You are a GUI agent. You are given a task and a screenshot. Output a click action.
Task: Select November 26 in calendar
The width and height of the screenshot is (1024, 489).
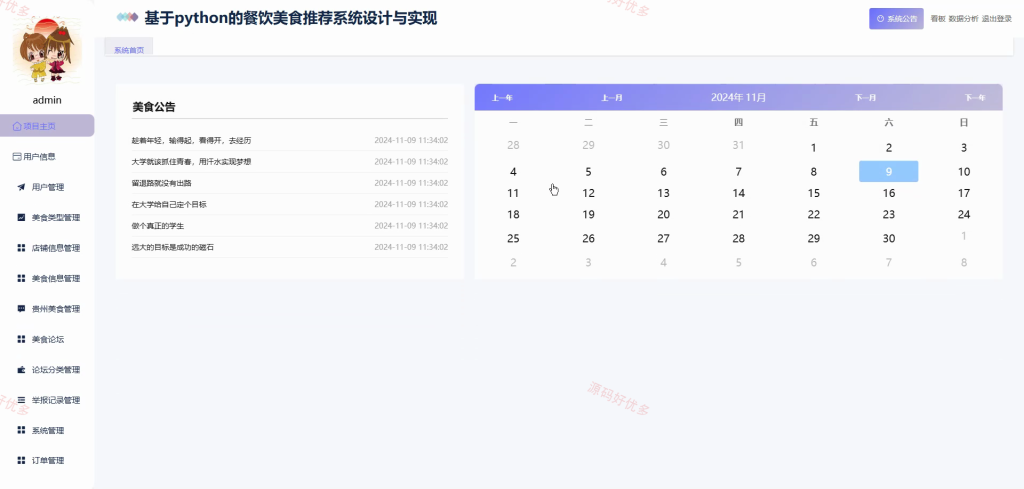(588, 238)
